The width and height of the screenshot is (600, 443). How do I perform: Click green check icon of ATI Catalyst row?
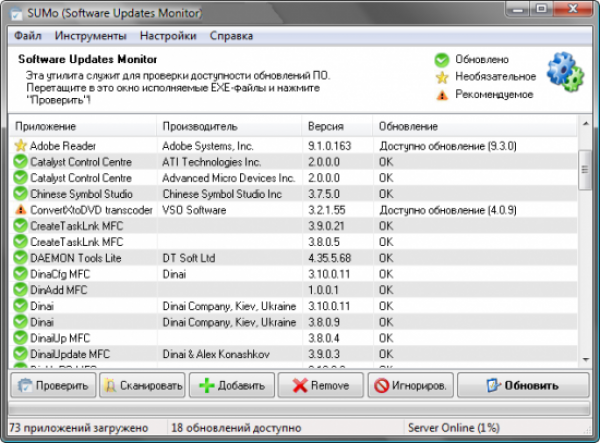click(x=20, y=161)
